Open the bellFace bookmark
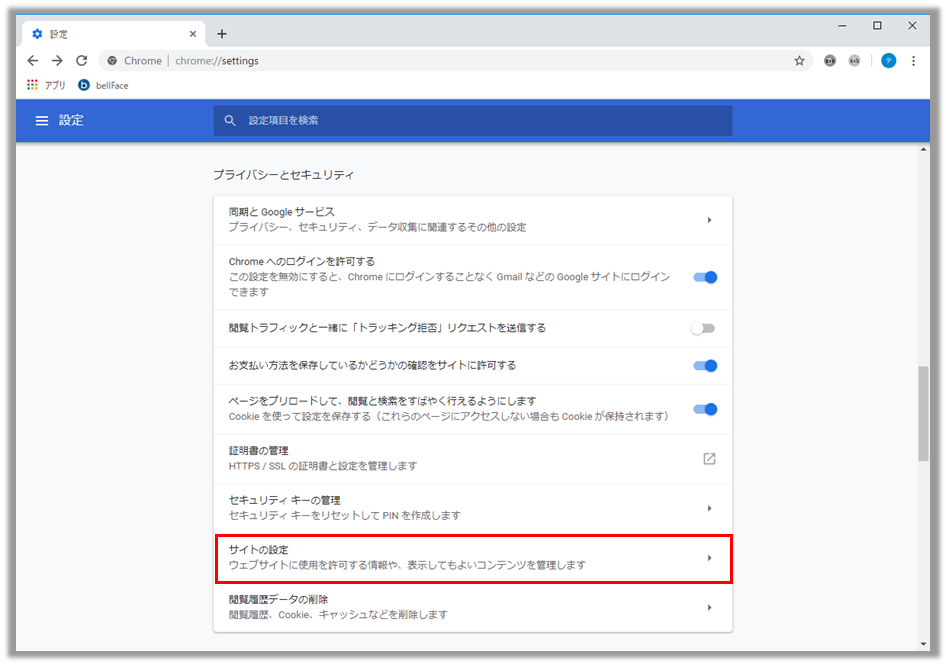Screen dimensions: 946x665 click(x=103, y=85)
